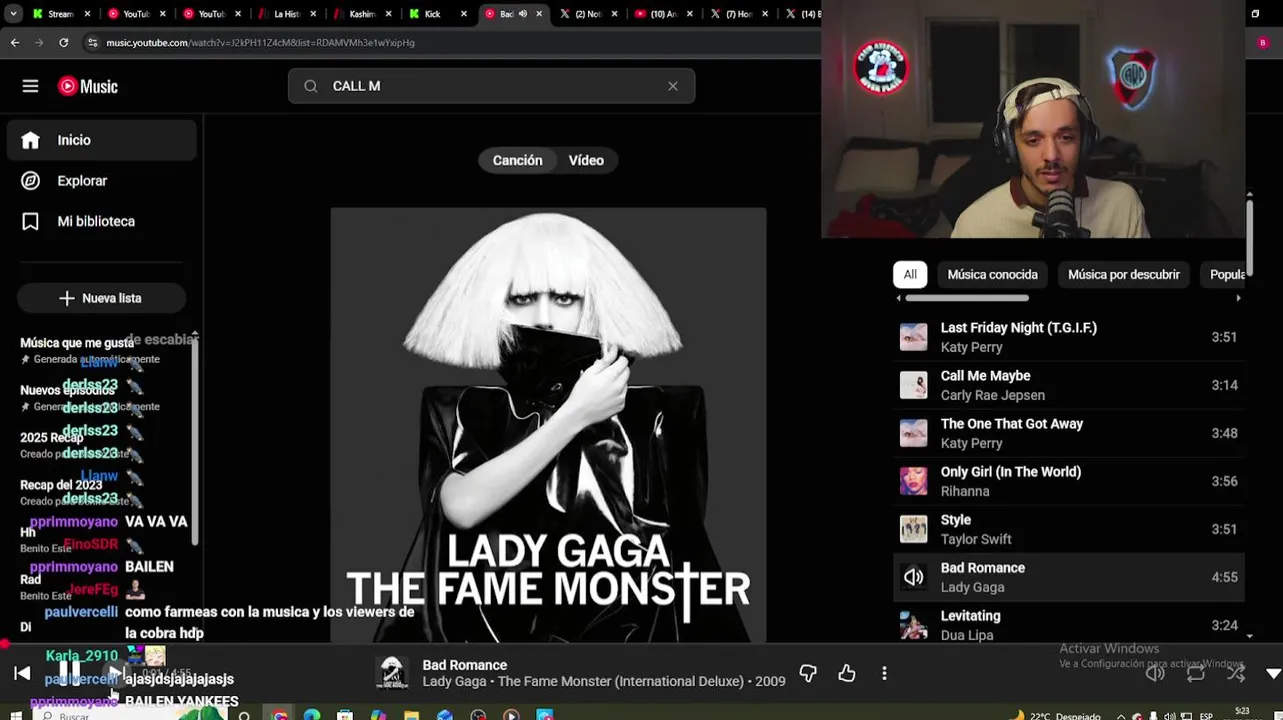This screenshot has height=720, width=1283.
Task: Click the Bad Romance speaker thumbnail in queue
Action: pyautogui.click(x=913, y=577)
